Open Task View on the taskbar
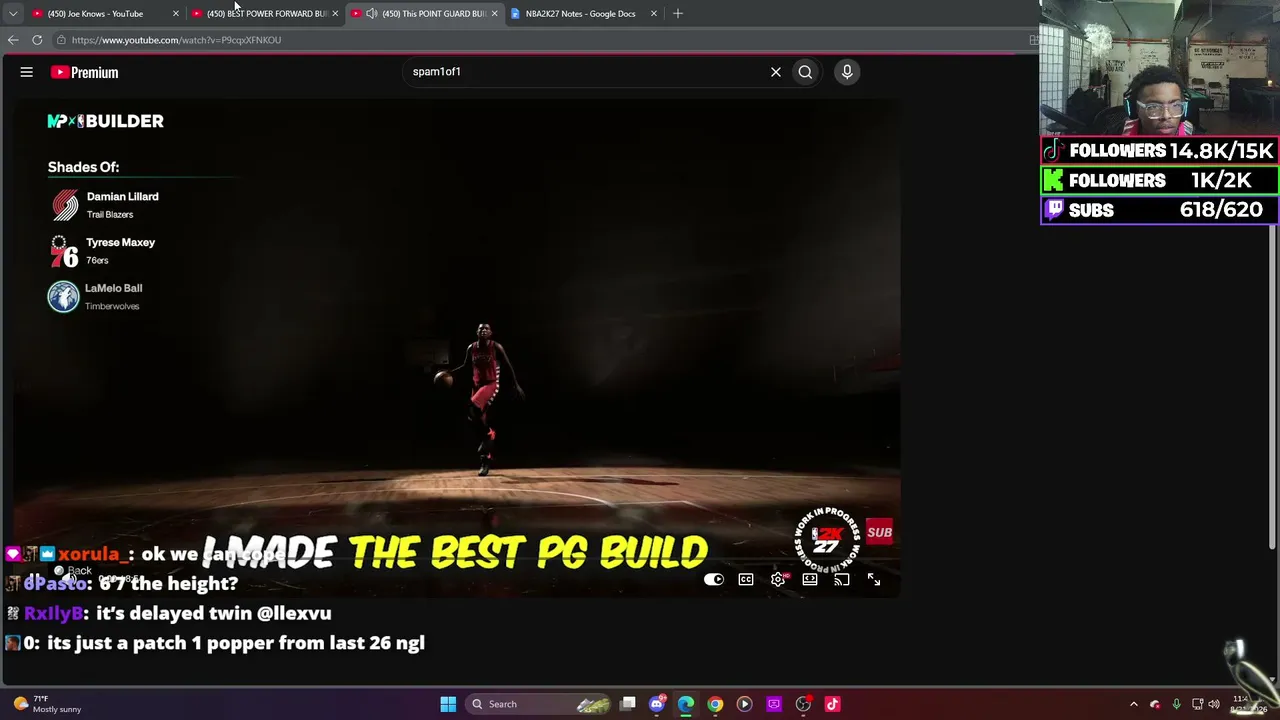This screenshot has height=720, width=1280. (628, 704)
